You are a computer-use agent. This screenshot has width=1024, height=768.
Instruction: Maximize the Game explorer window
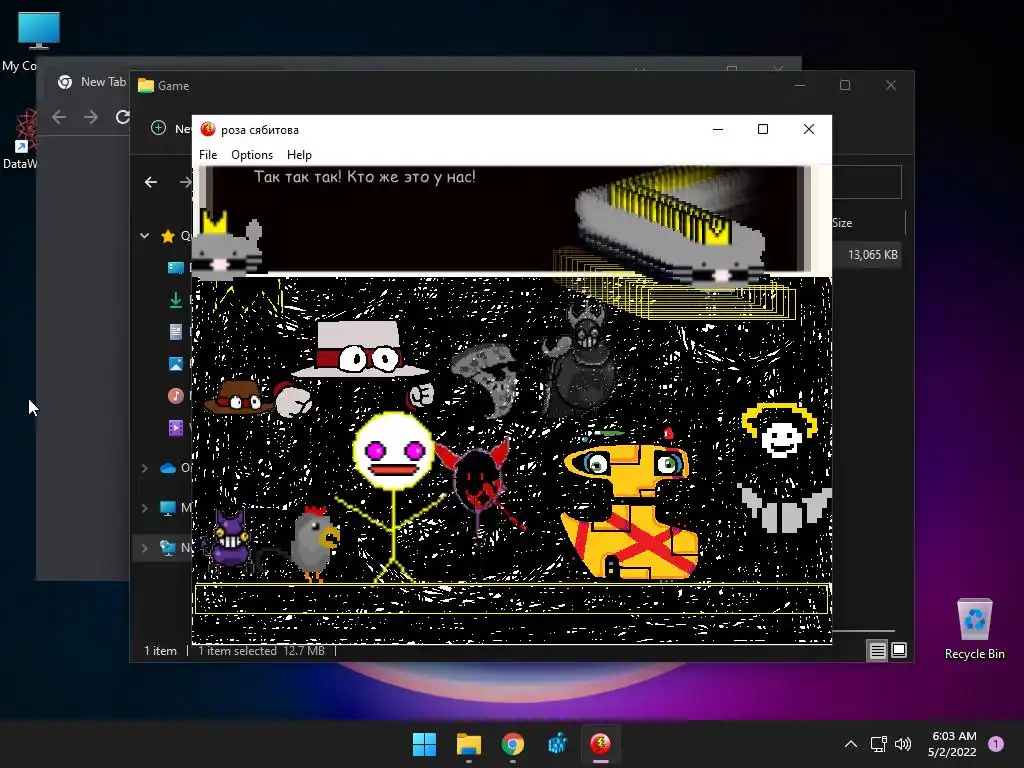pos(845,85)
